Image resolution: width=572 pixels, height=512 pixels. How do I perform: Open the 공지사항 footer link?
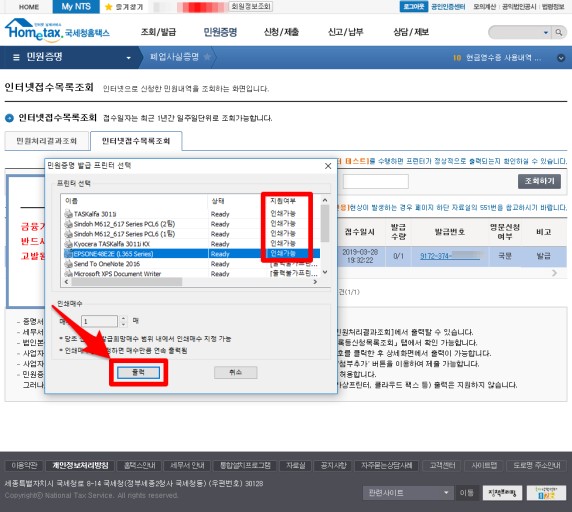tap(333, 465)
